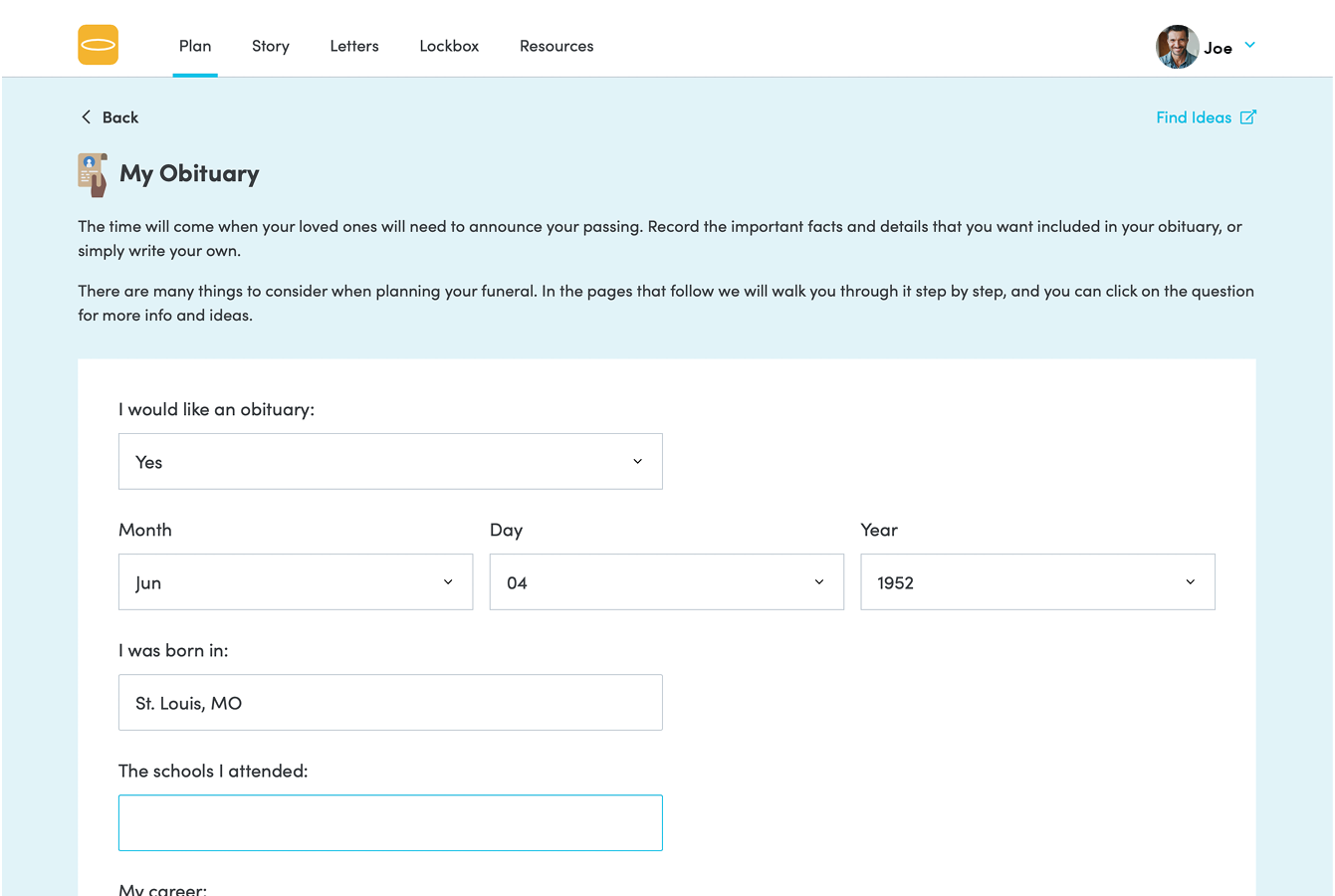
Task: Click the Day label
Action: point(506,530)
